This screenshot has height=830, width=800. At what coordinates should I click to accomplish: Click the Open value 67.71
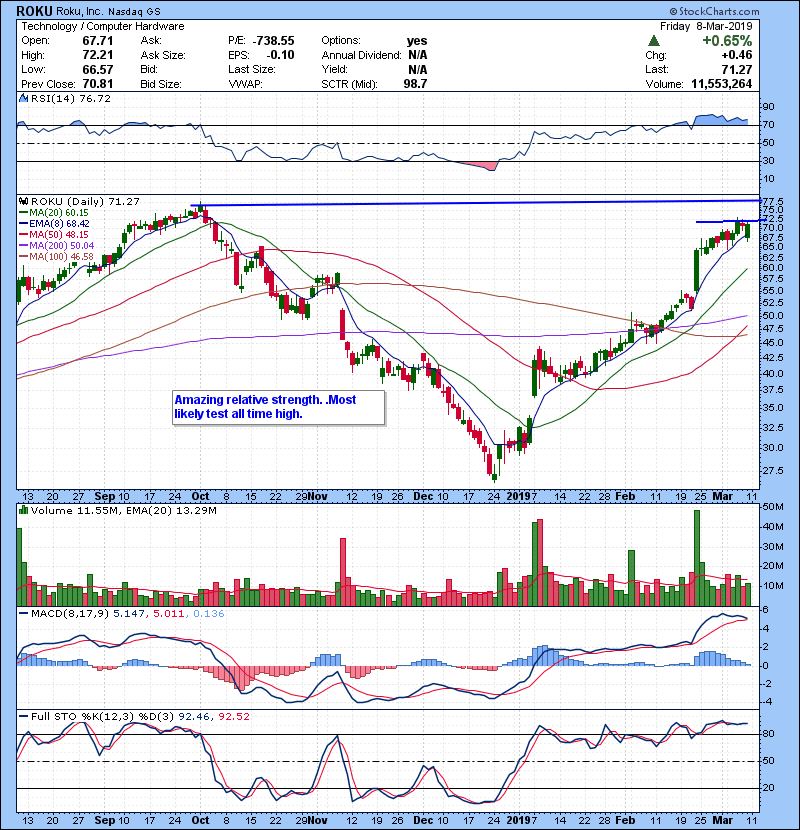[97, 41]
